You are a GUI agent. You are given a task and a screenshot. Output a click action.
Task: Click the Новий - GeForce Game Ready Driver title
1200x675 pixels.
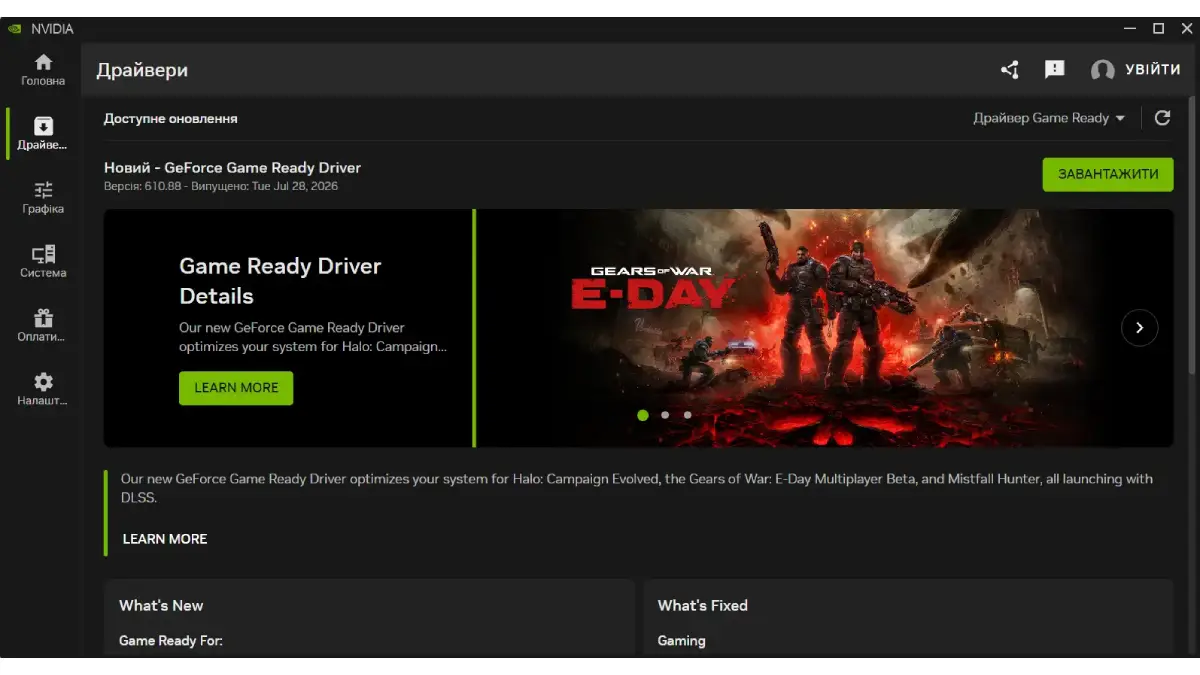232,168
